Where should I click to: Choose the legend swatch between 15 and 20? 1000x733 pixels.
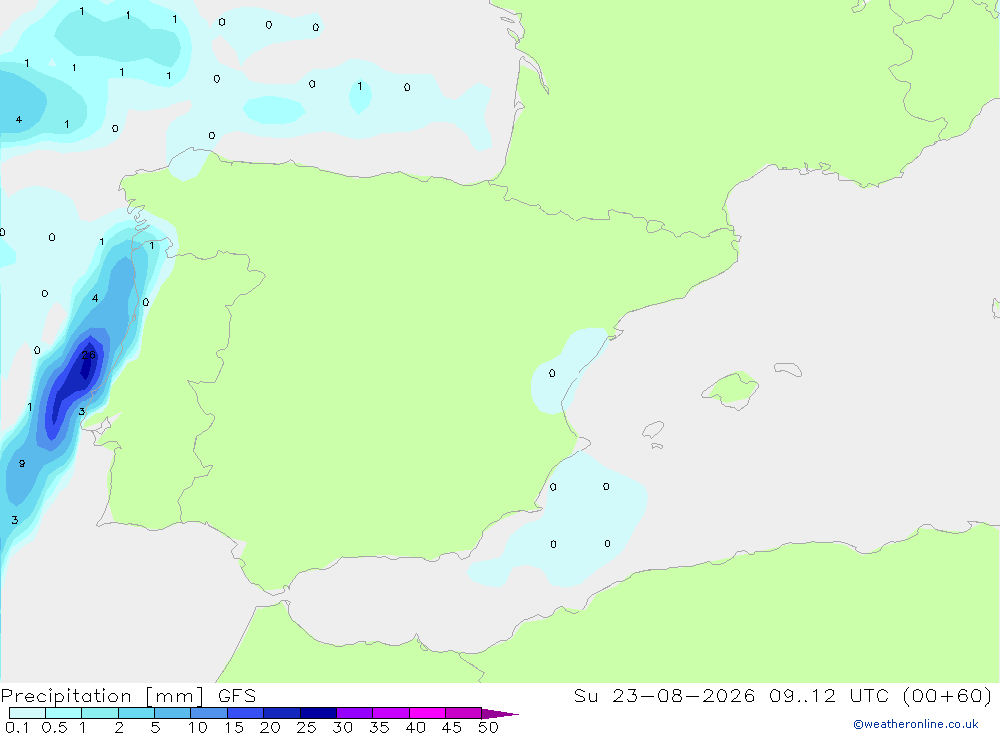(246, 713)
